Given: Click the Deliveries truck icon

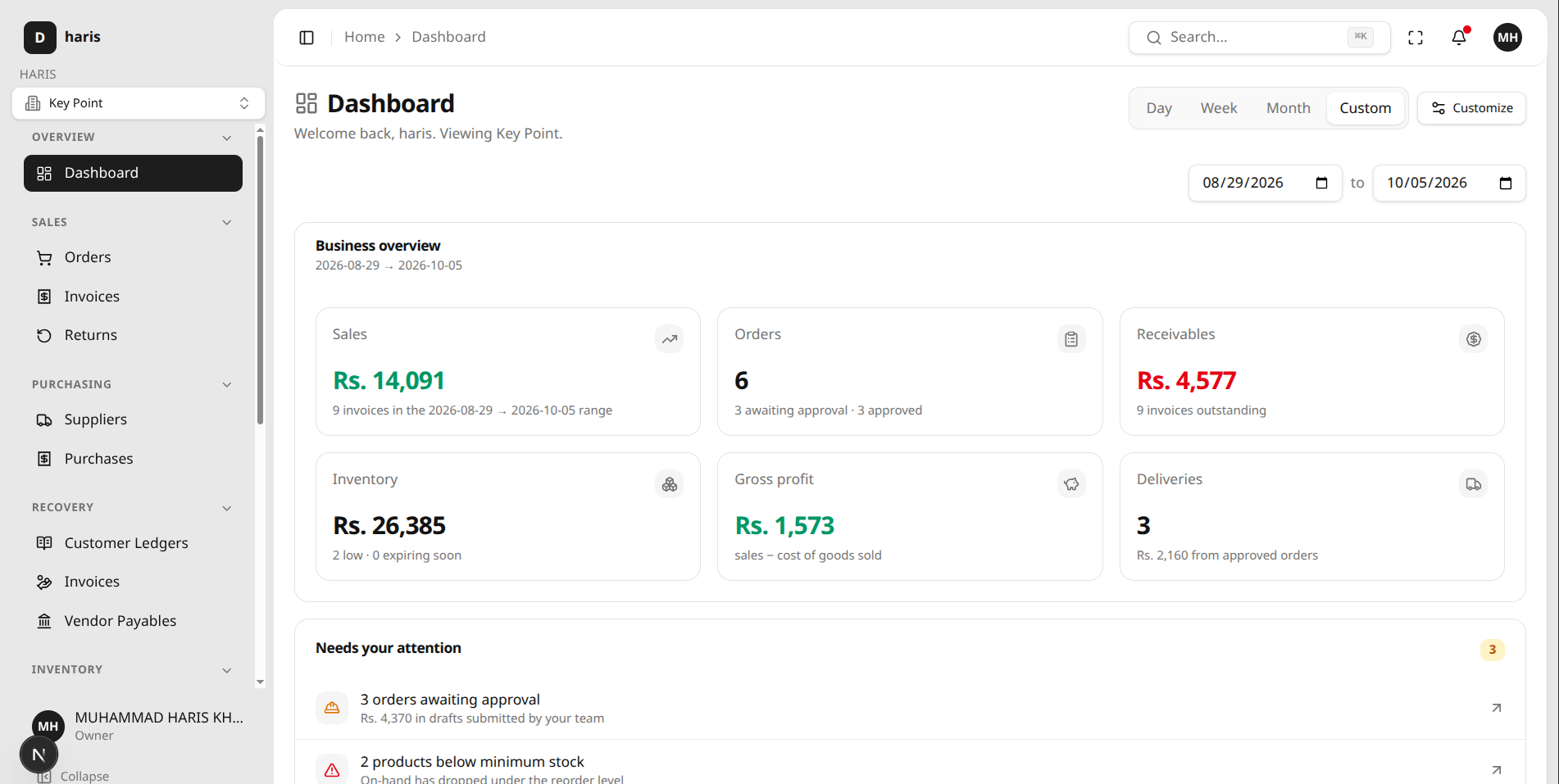Looking at the screenshot, I should click(1474, 484).
